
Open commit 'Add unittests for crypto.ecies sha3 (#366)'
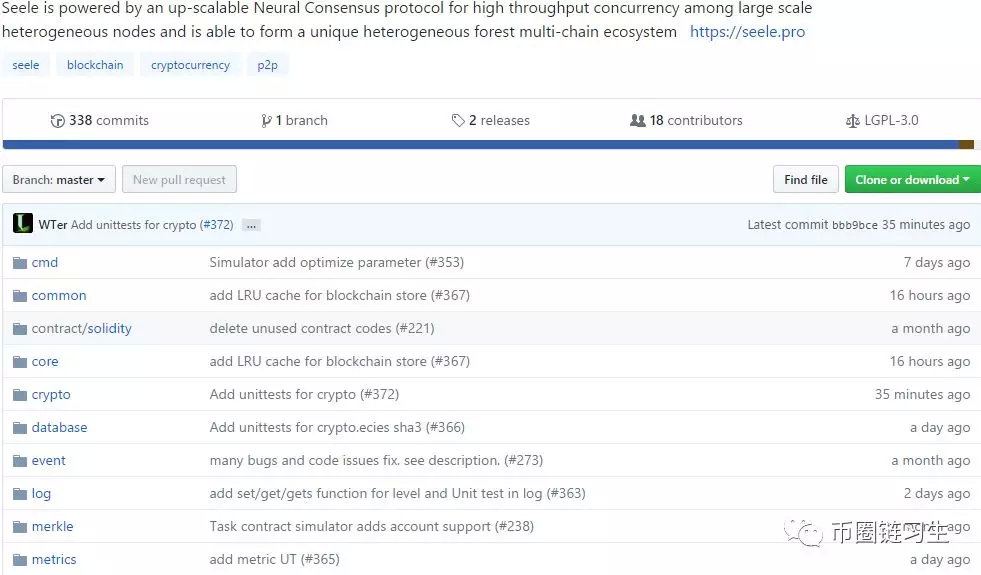point(337,428)
